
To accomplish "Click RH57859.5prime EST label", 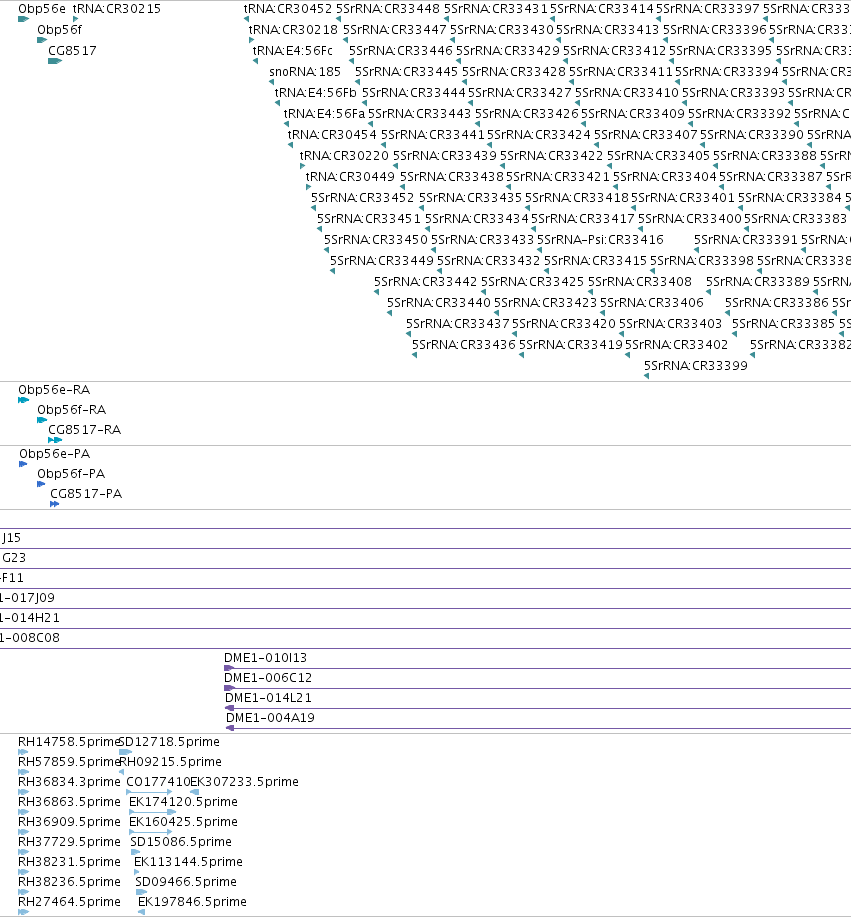I will tap(69, 761).
